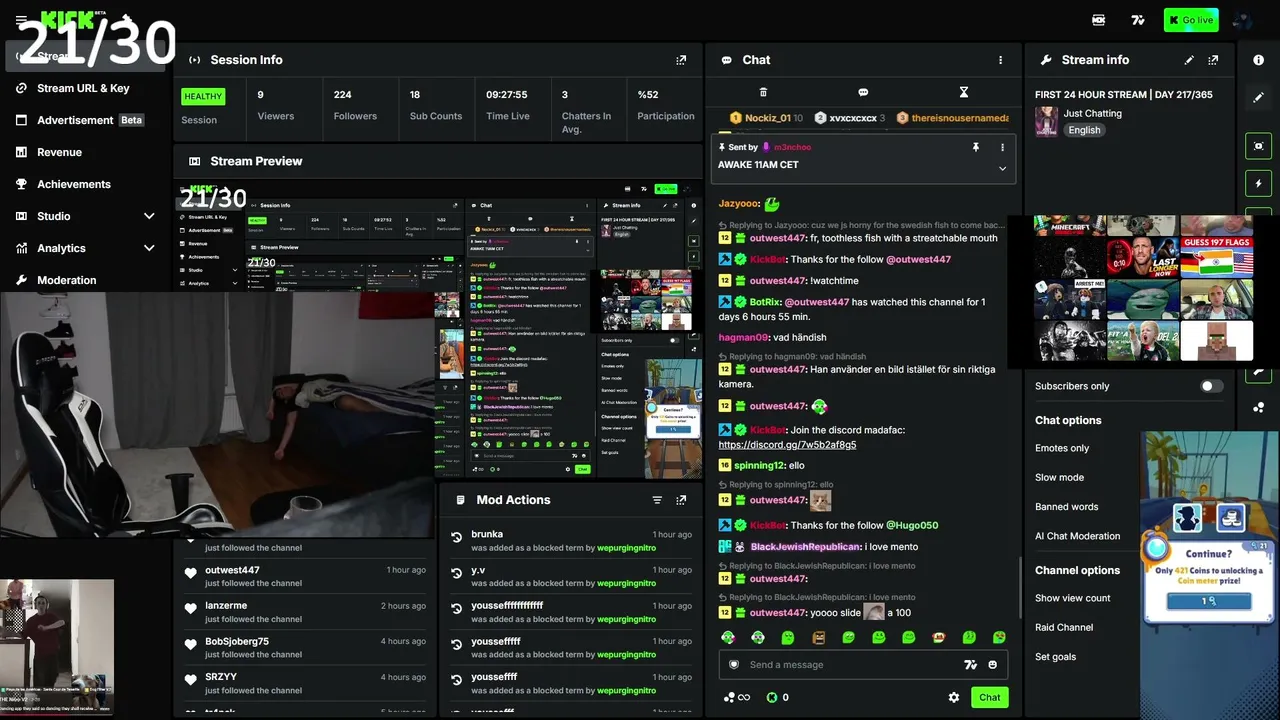The width and height of the screenshot is (1280, 720).
Task: Click the top bar icon left of 7TV
Action: [1099, 20]
